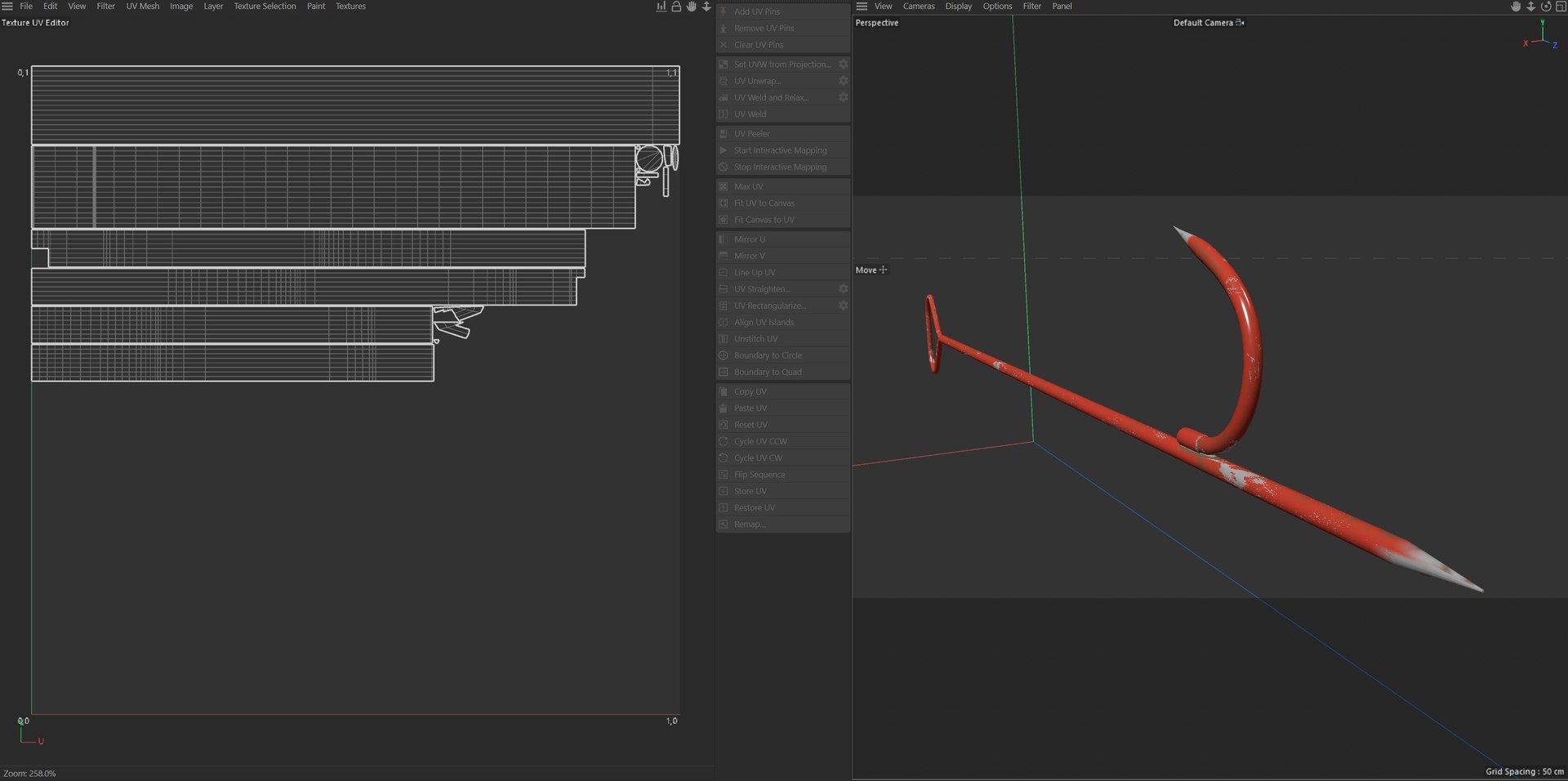Click the Default Camera icon in viewport

point(1240,23)
